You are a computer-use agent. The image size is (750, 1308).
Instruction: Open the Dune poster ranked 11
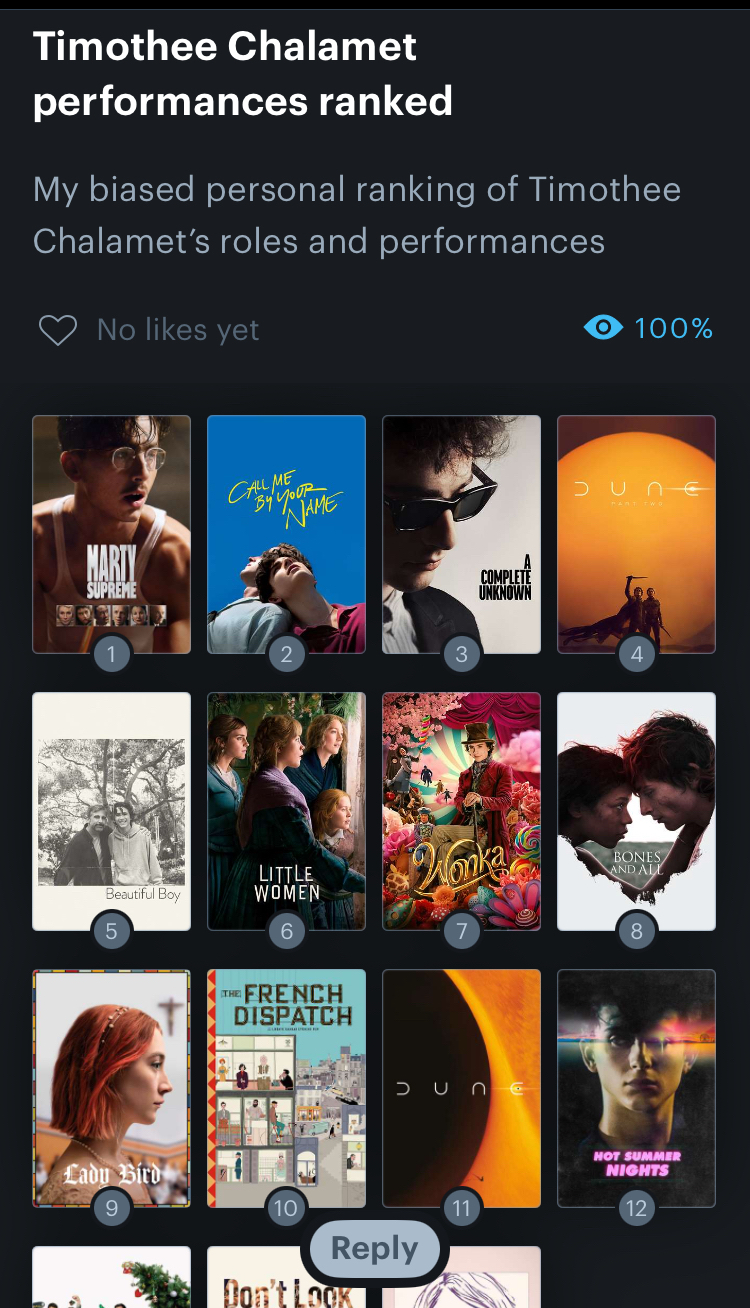pos(461,1082)
